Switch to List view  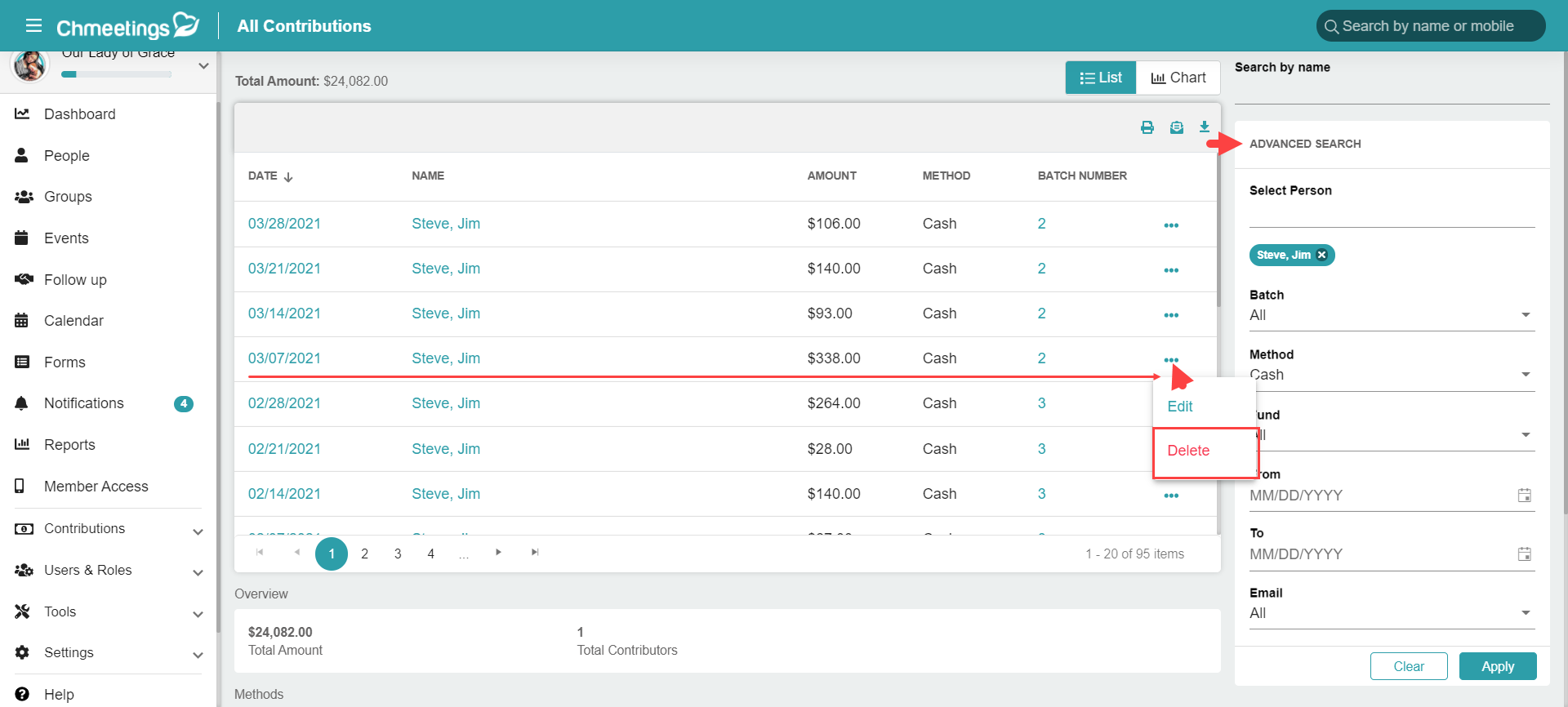coord(1101,78)
